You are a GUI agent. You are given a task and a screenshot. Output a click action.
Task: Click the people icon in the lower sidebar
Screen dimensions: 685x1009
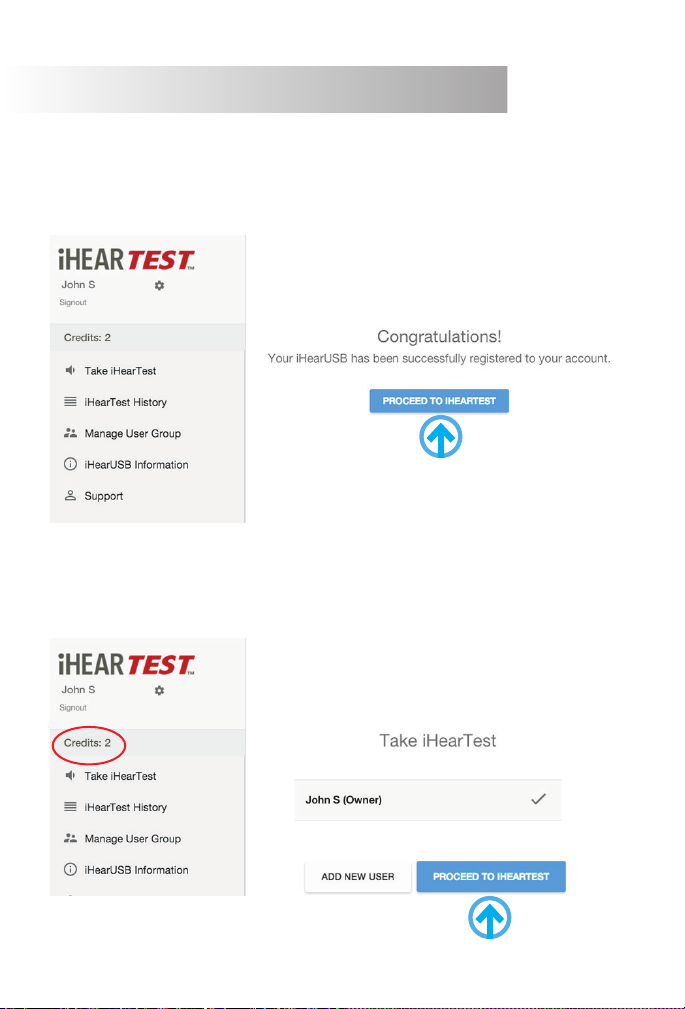click(70, 838)
